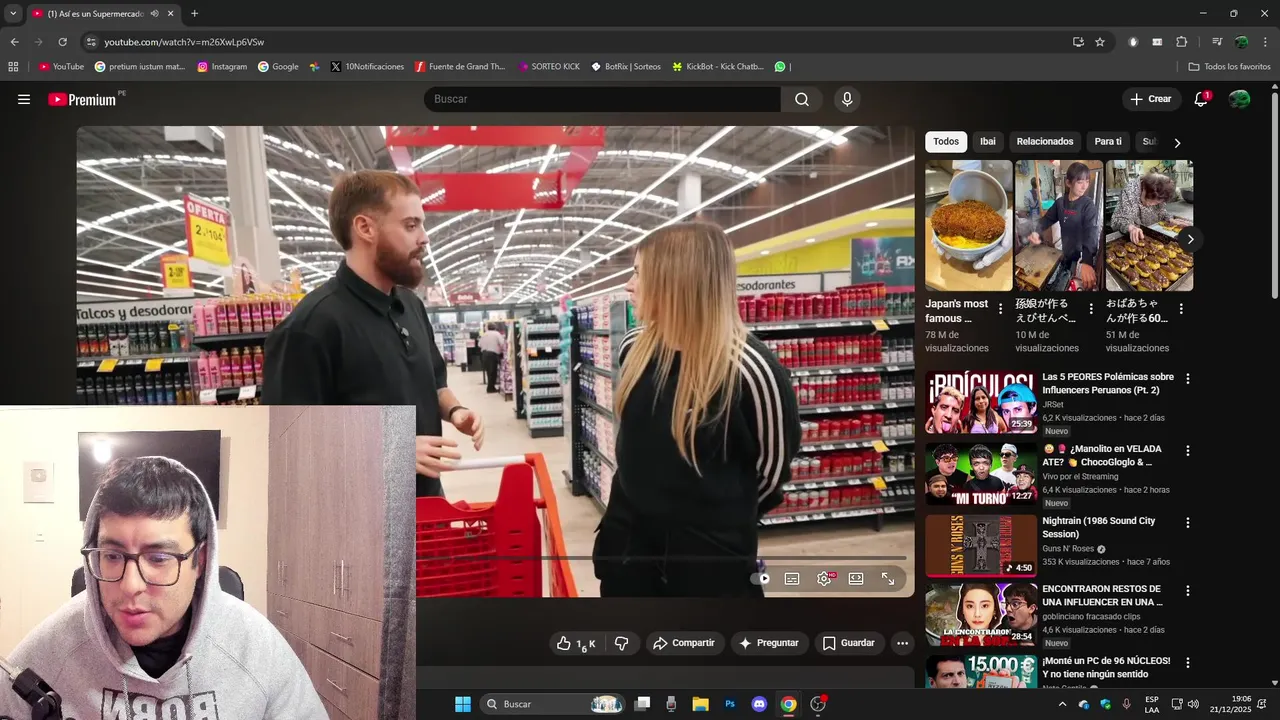Open options for Japan's most famous short
Screen dimensions: 1280x720
click(1001, 309)
